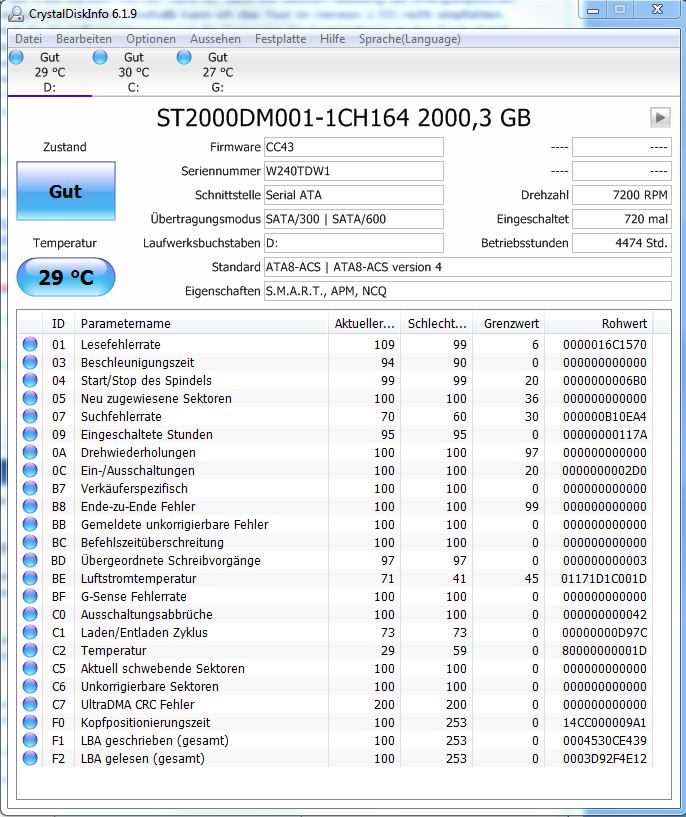686x817 pixels.
Task: Open the Sprache(Language) menu
Action: [x=409, y=39]
